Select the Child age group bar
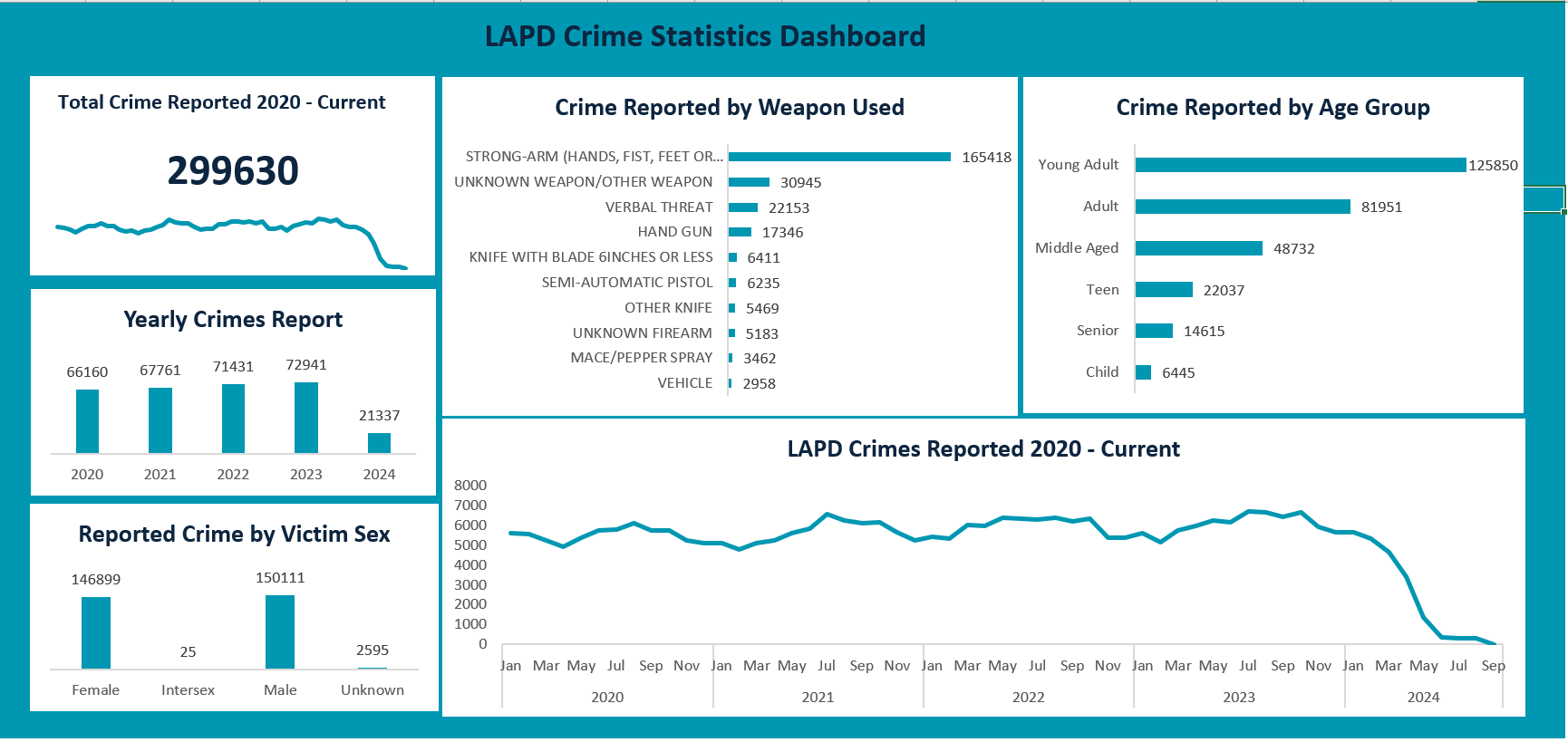 coord(1144,372)
